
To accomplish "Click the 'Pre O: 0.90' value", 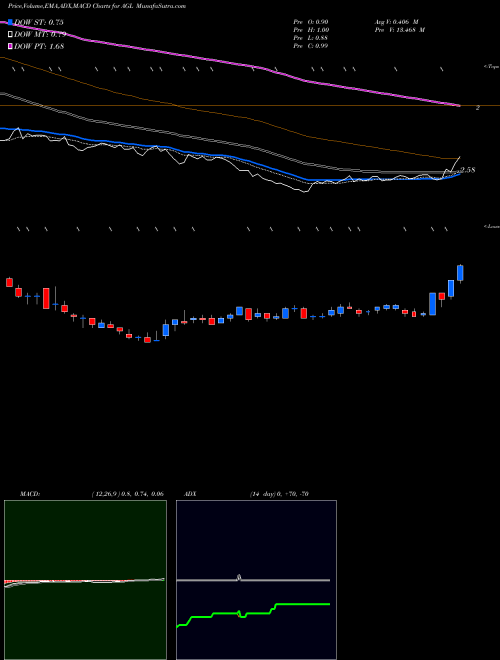I will pos(311,22).
